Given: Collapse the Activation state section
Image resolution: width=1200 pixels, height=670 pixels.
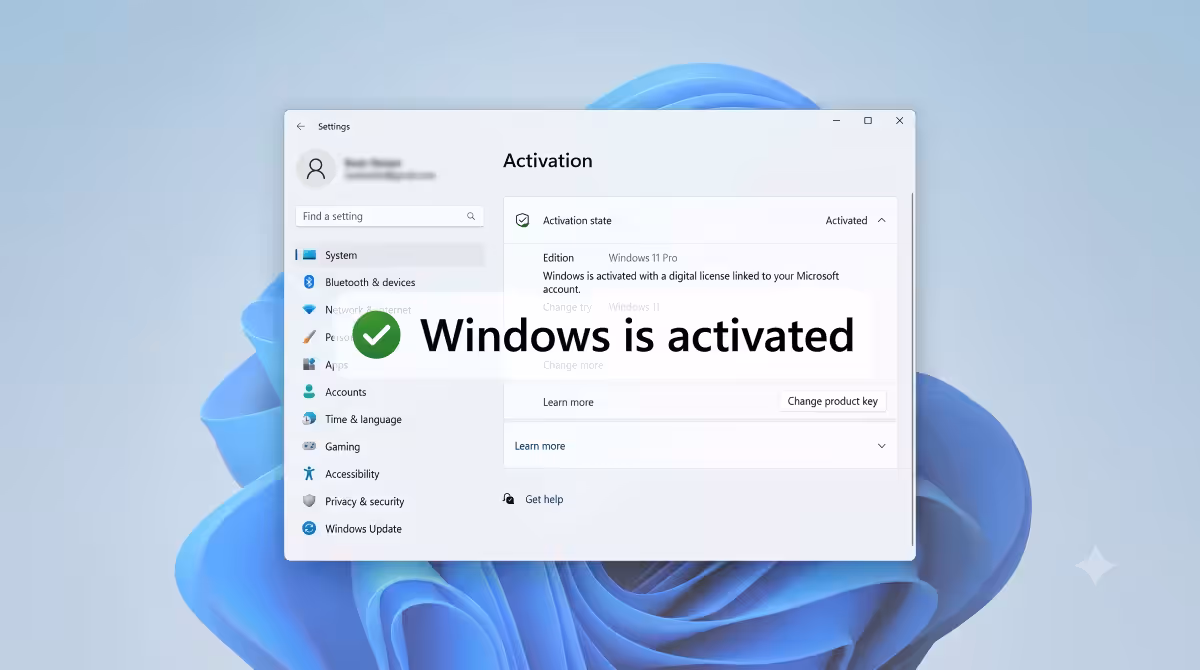Looking at the screenshot, I should pos(881,220).
